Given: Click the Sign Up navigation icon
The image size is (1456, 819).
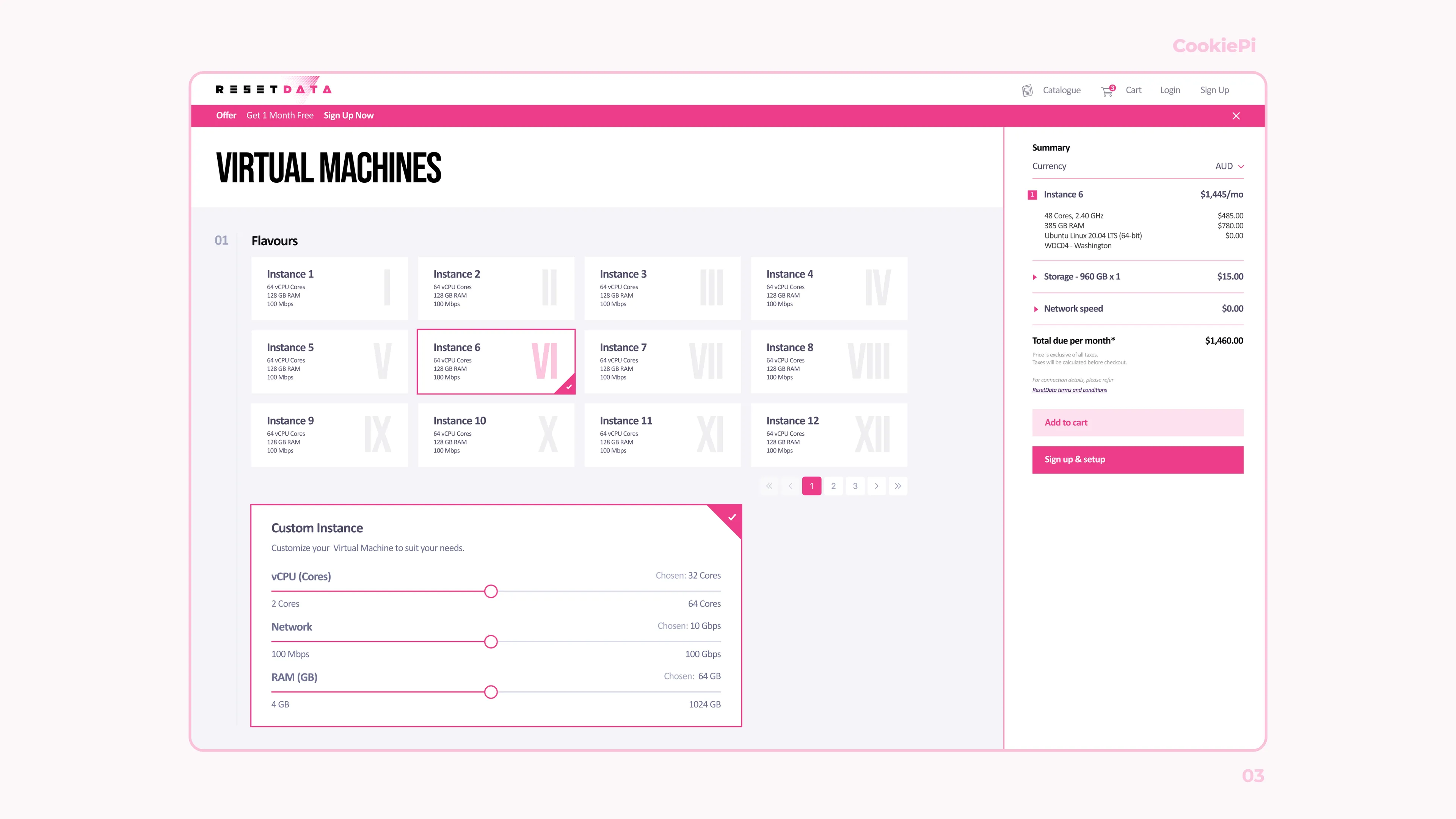Looking at the screenshot, I should 1215,90.
